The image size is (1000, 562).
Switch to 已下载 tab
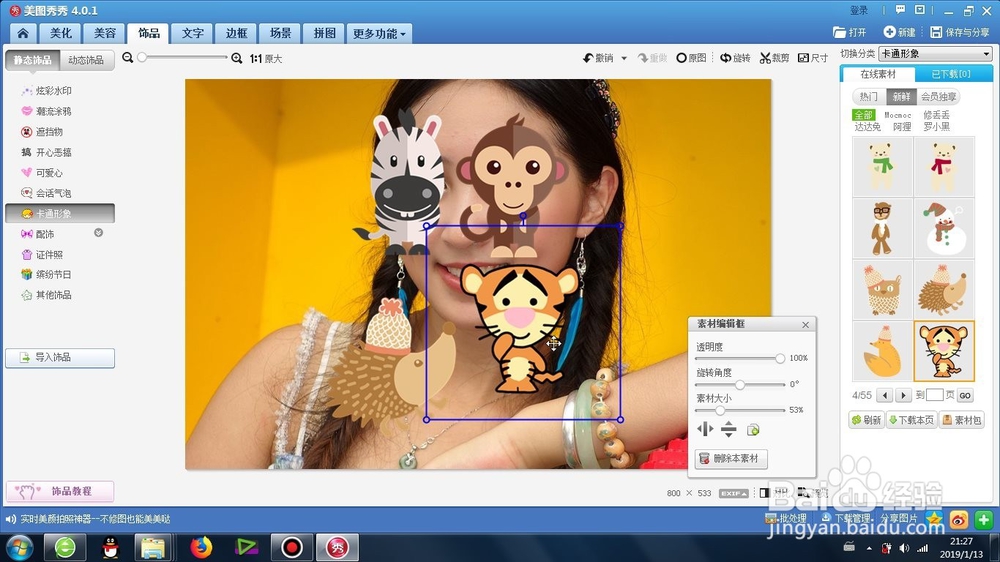pyautogui.click(x=952, y=74)
